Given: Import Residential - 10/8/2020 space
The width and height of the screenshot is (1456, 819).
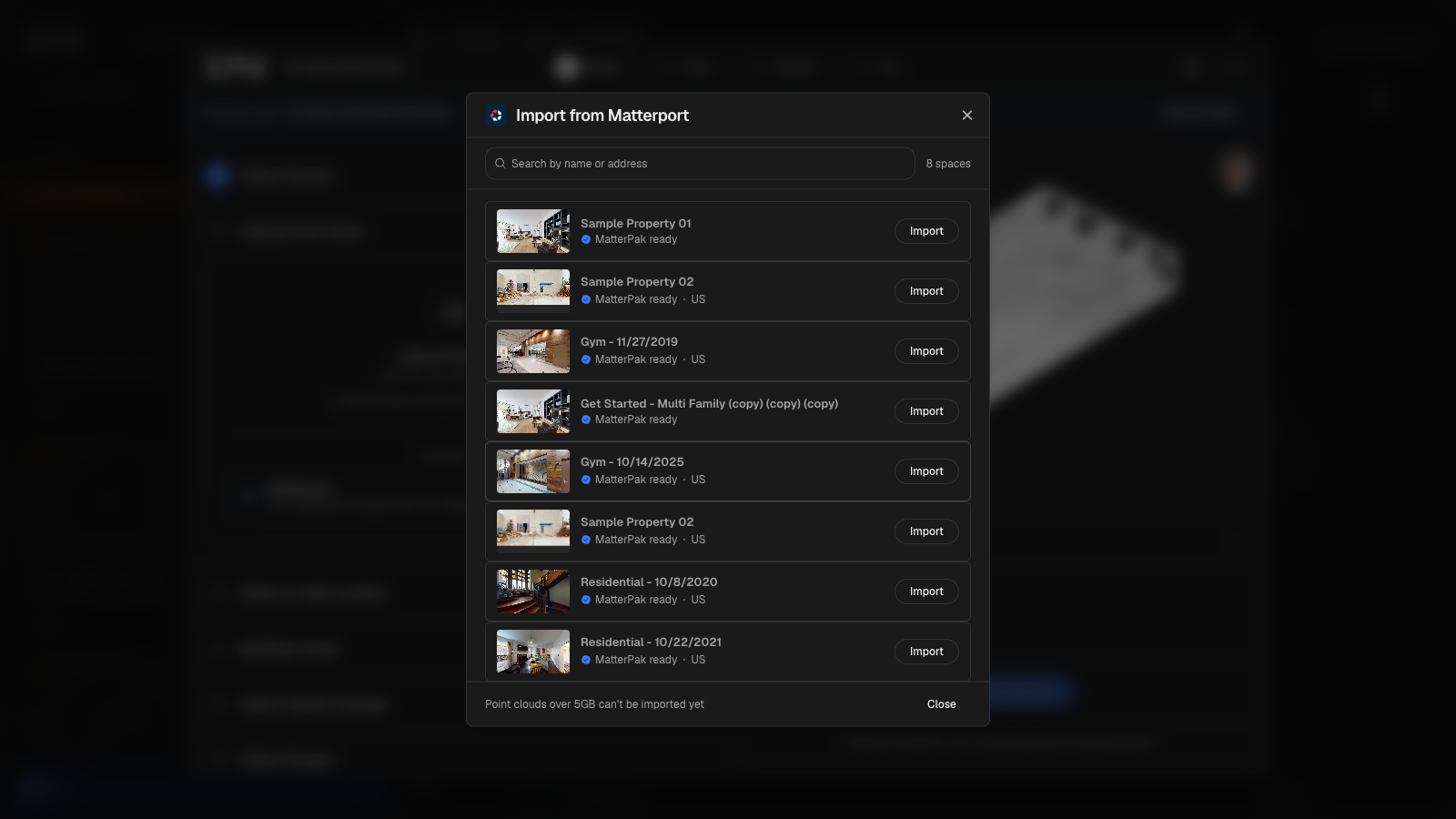Looking at the screenshot, I should (926, 591).
